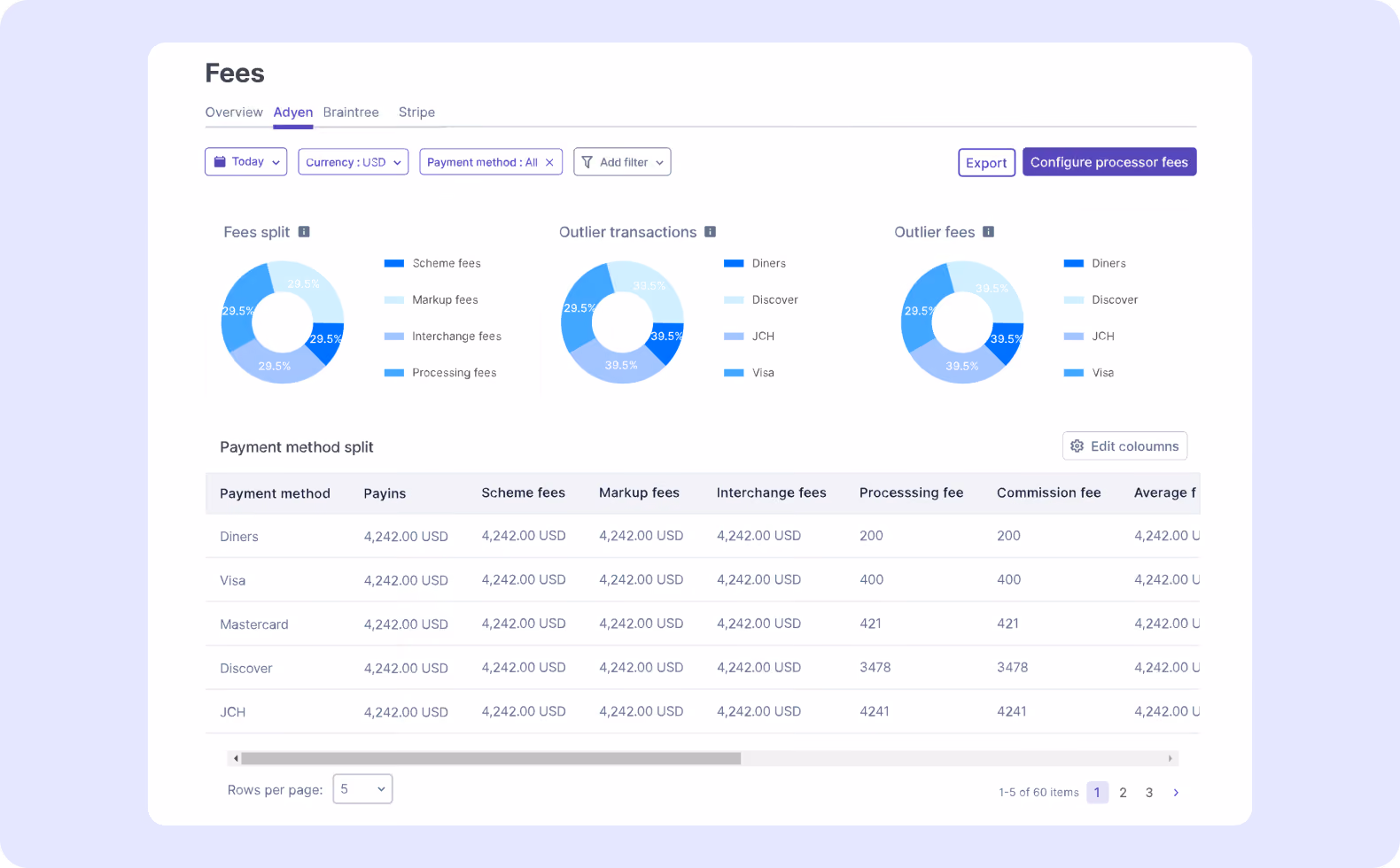1400x868 pixels.
Task: Select page 1 in pagination
Action: click(x=1097, y=793)
